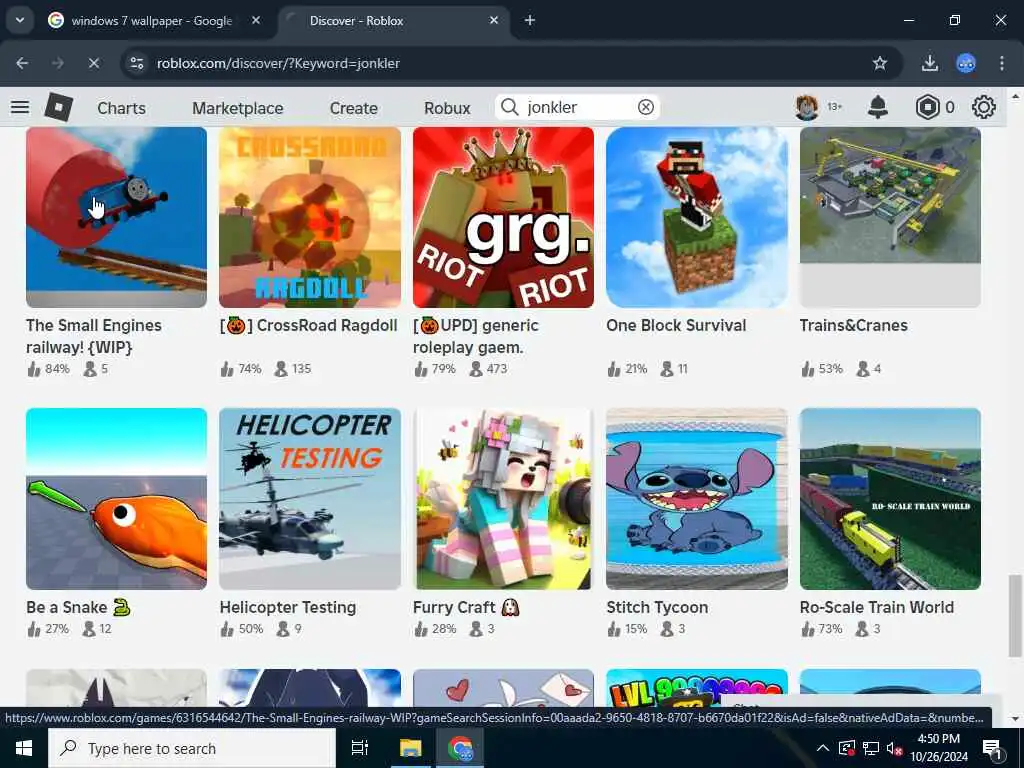Open Roblox notifications bell

tap(878, 107)
